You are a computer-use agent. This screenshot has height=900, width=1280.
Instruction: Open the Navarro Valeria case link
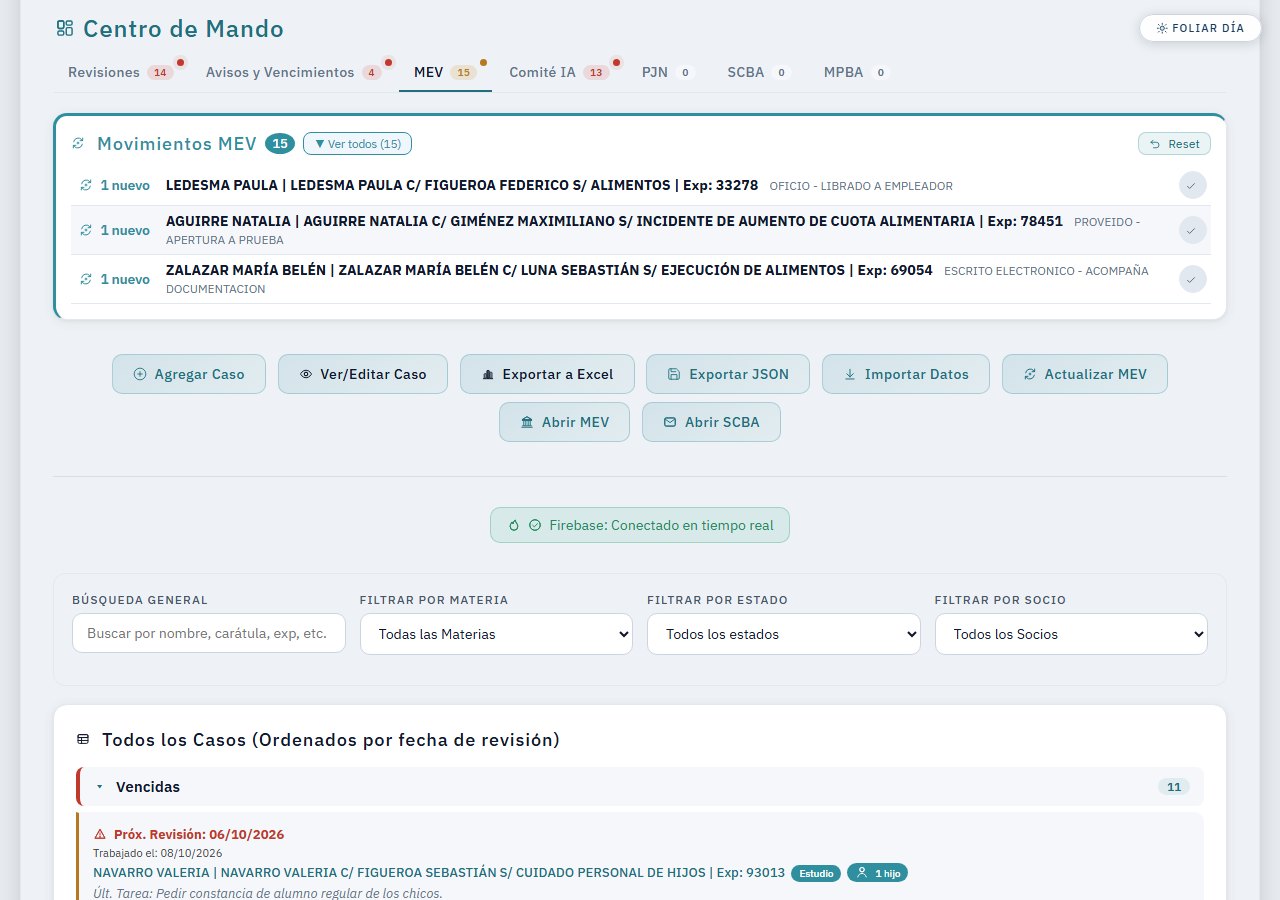(x=439, y=873)
